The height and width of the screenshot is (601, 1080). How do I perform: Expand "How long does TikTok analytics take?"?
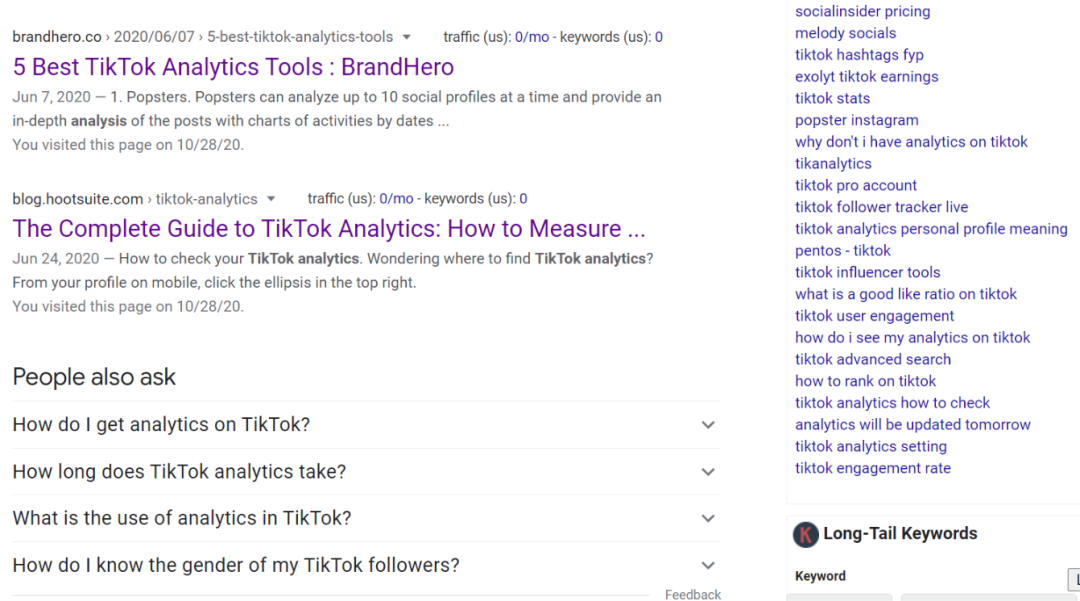366,472
